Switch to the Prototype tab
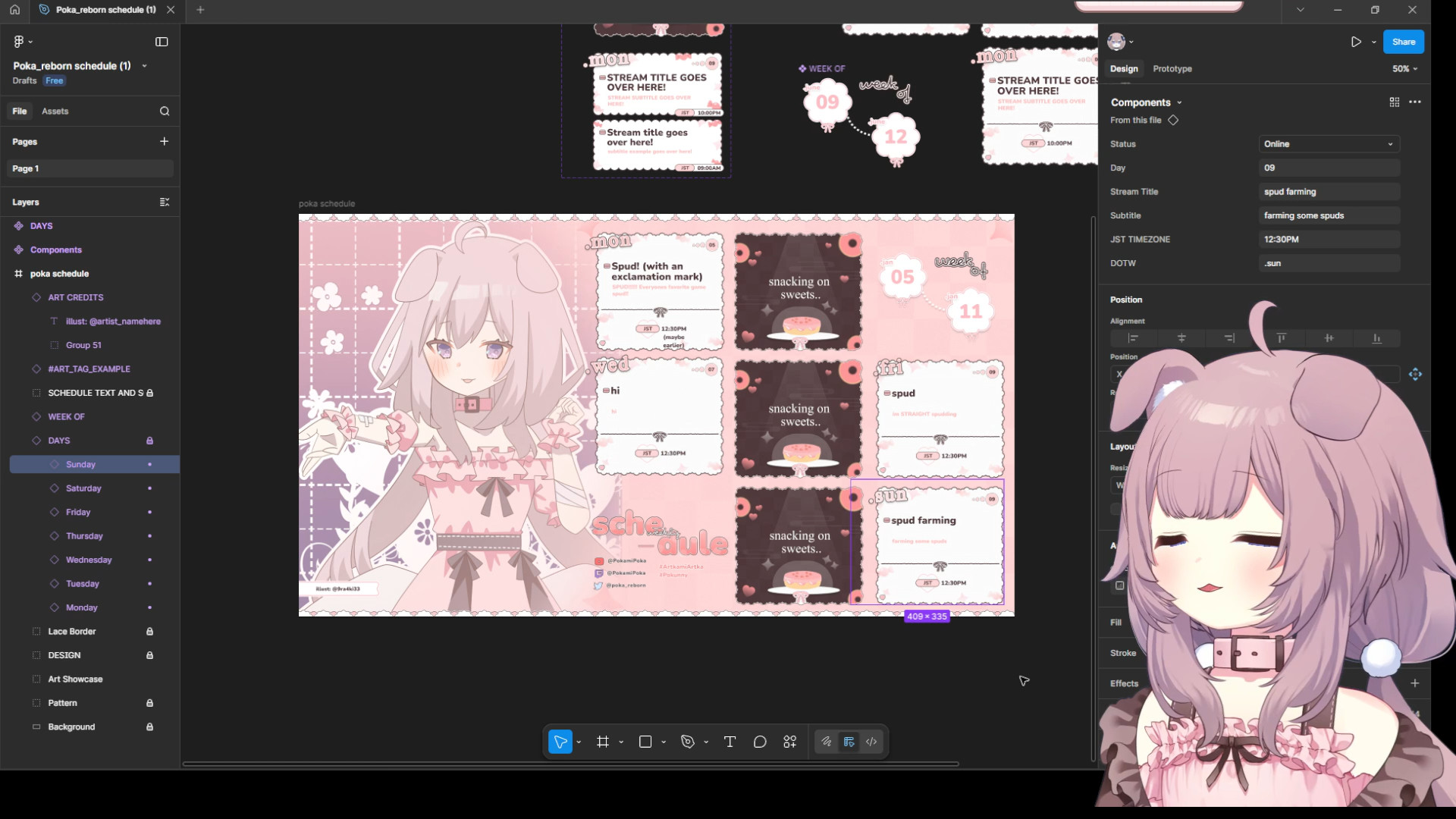 (1172, 69)
